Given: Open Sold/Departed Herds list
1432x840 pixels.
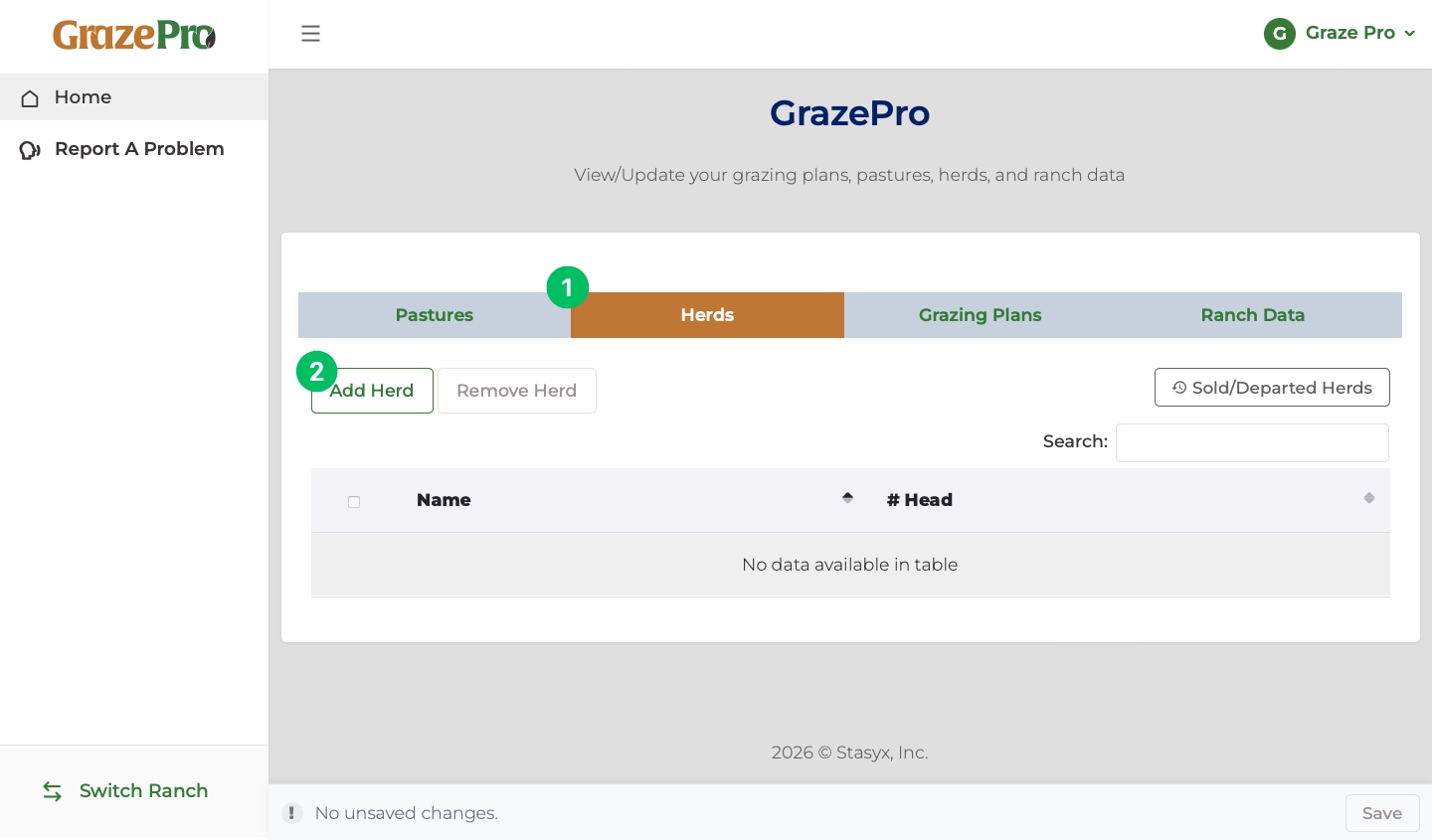Looking at the screenshot, I should 1272,388.
